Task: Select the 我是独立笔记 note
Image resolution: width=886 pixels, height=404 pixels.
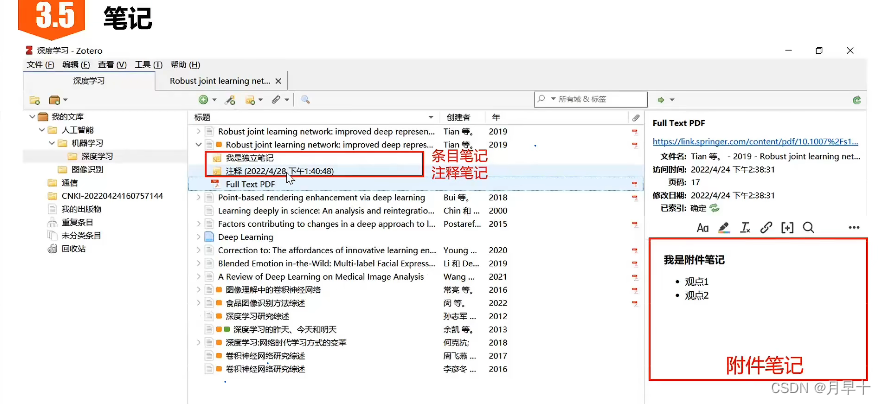Action: (x=250, y=158)
